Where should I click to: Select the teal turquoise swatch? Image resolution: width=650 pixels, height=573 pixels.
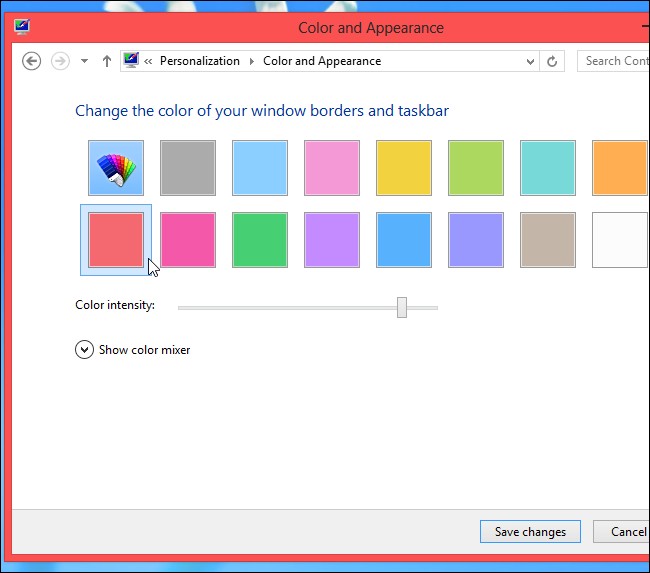click(548, 168)
